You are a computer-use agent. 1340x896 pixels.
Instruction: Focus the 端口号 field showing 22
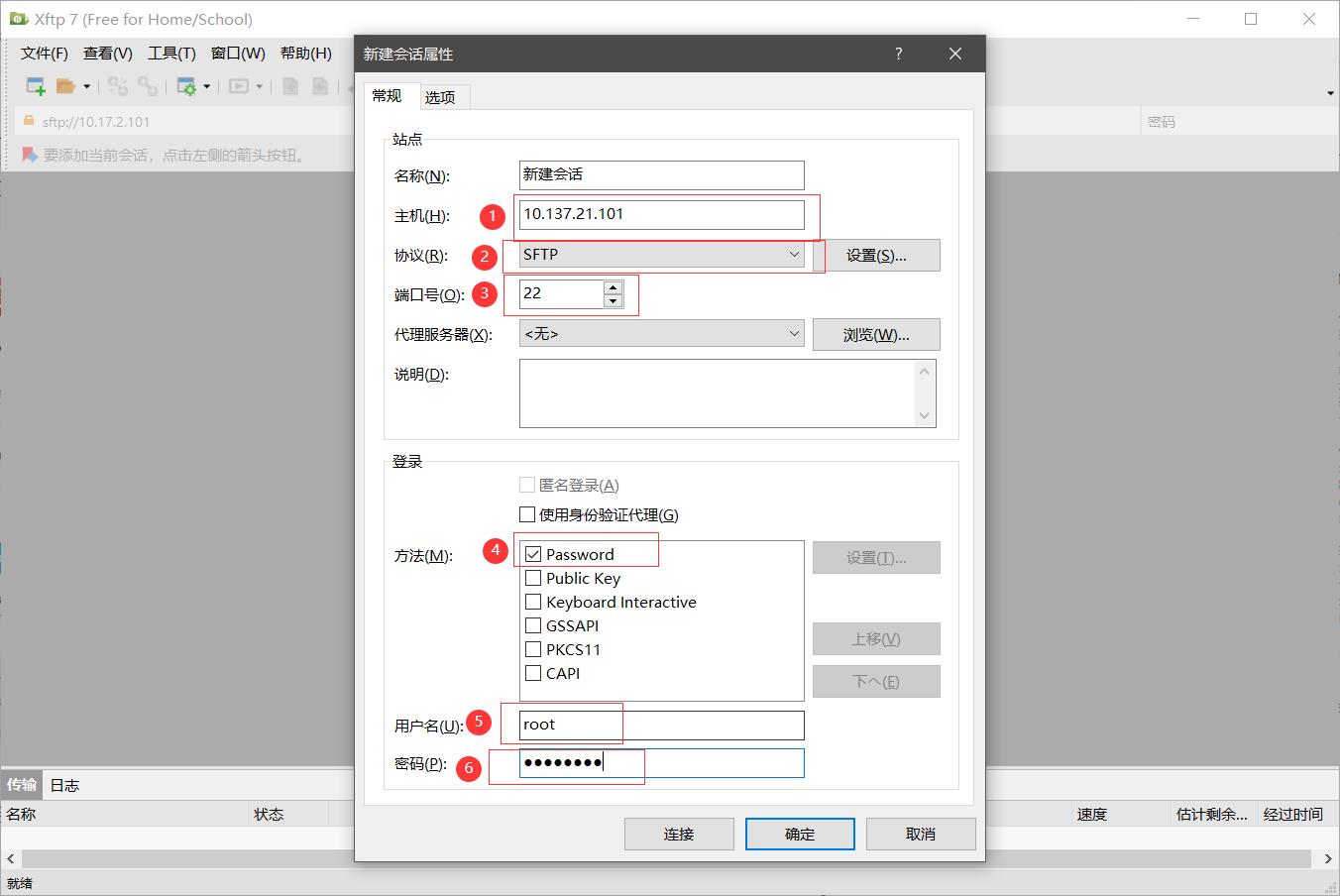click(x=561, y=294)
